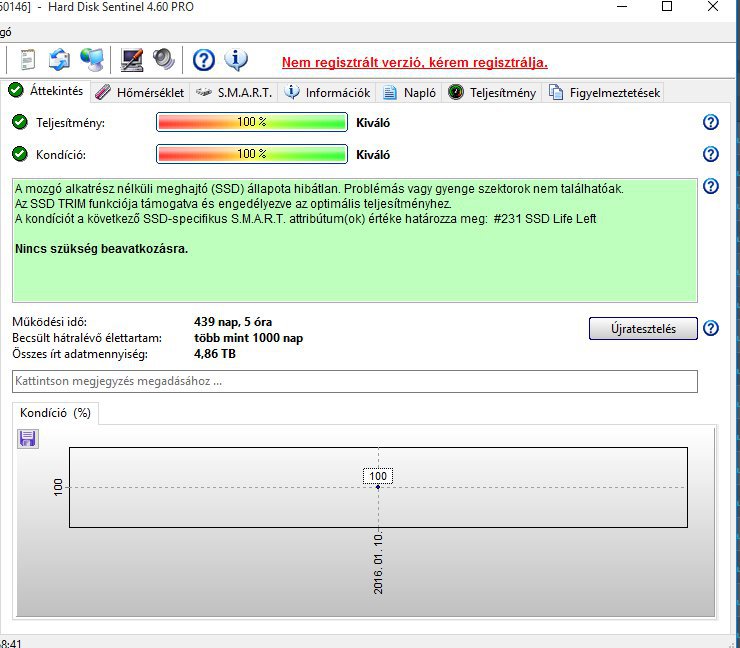Click the 439 nap, 5 óra value
Image resolution: width=740 pixels, height=648 pixels.
tap(233, 322)
